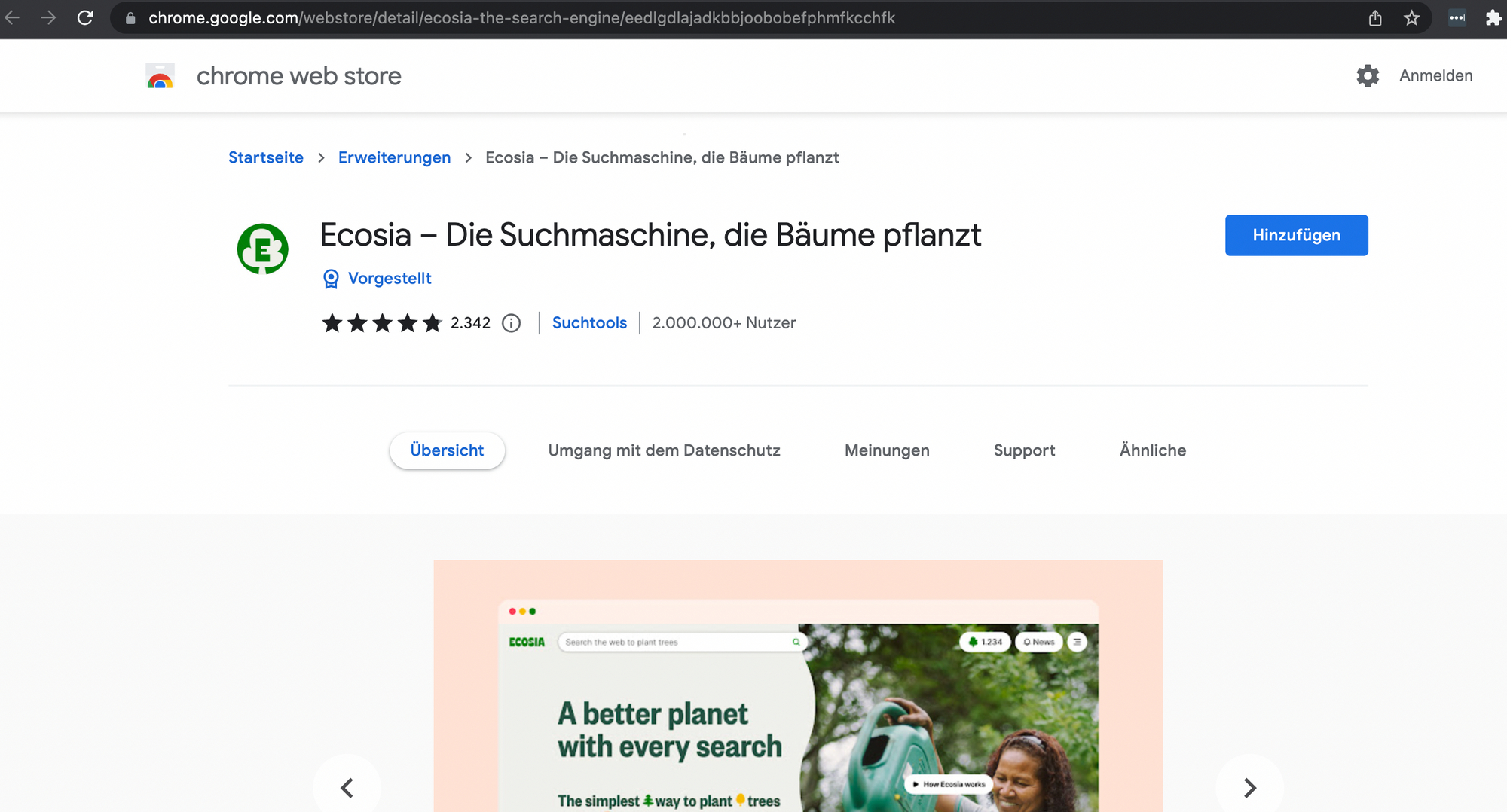The height and width of the screenshot is (812, 1507).
Task: Click the chrome web store title
Action: pyautogui.click(x=299, y=76)
